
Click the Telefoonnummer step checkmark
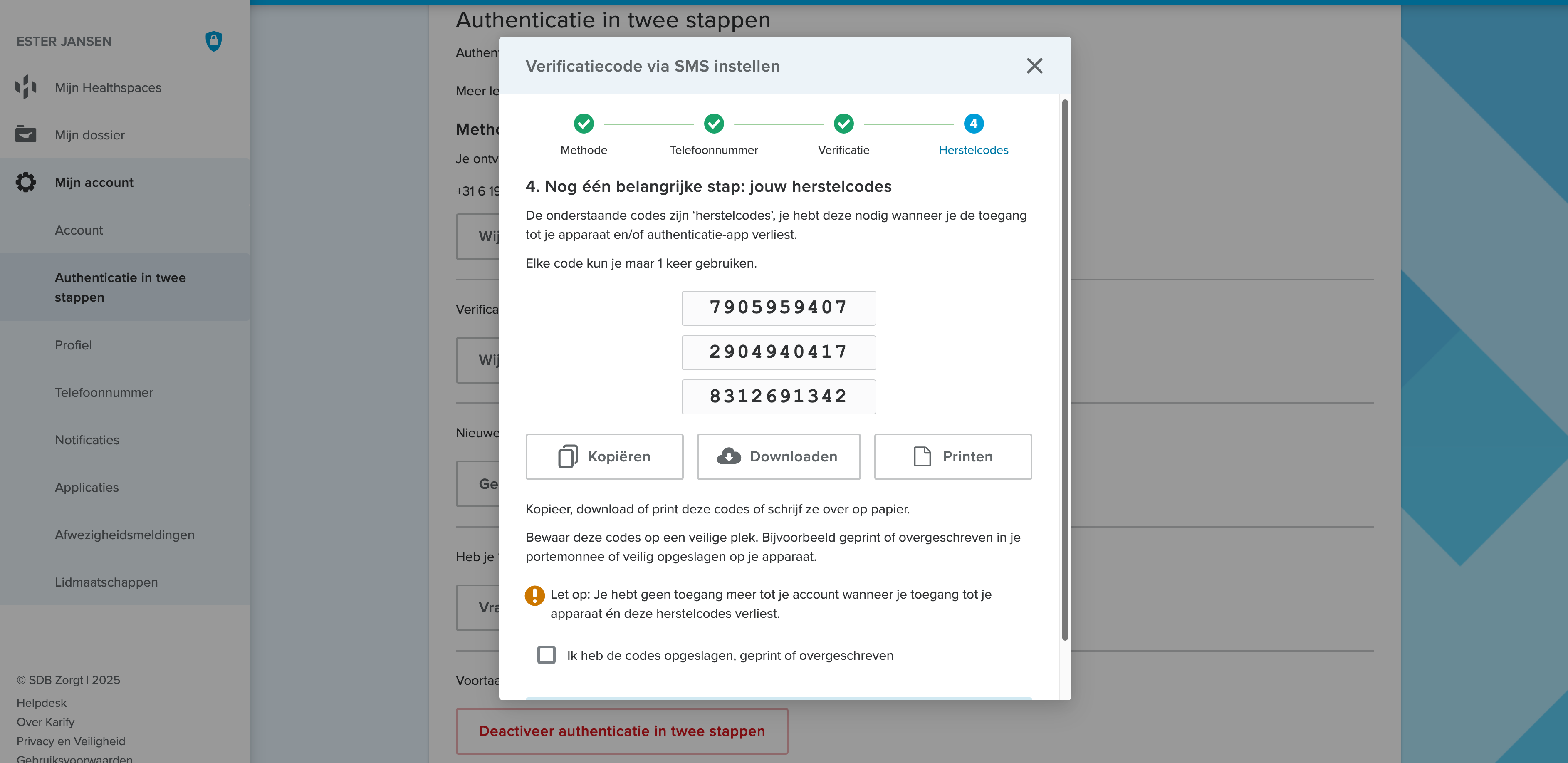(x=713, y=124)
